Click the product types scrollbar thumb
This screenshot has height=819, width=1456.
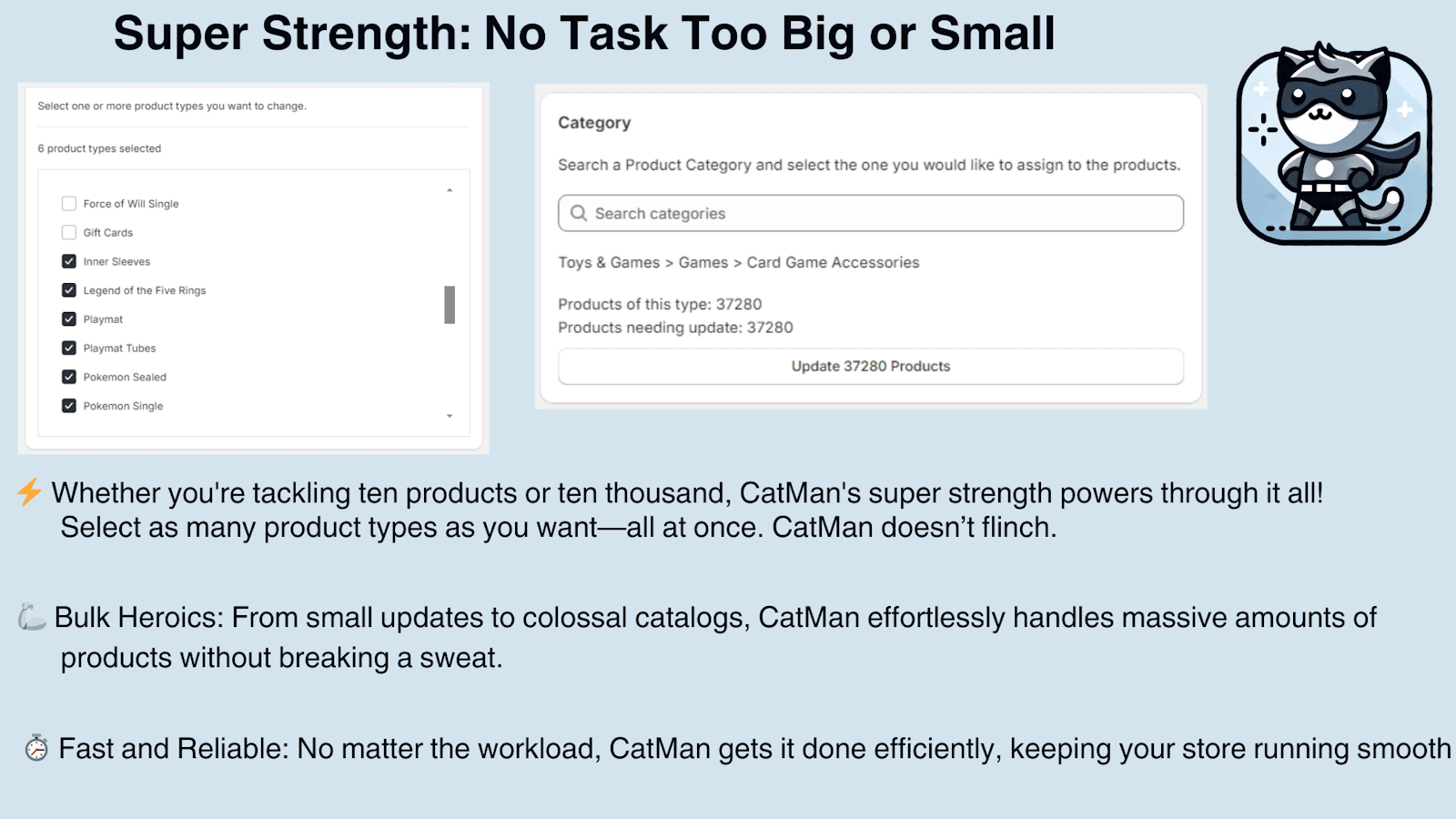click(450, 305)
